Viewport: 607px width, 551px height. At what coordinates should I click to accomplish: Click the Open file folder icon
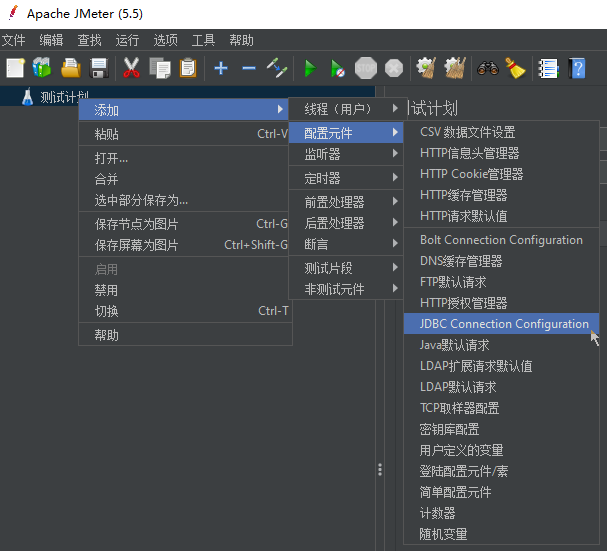pyautogui.click(x=71, y=68)
